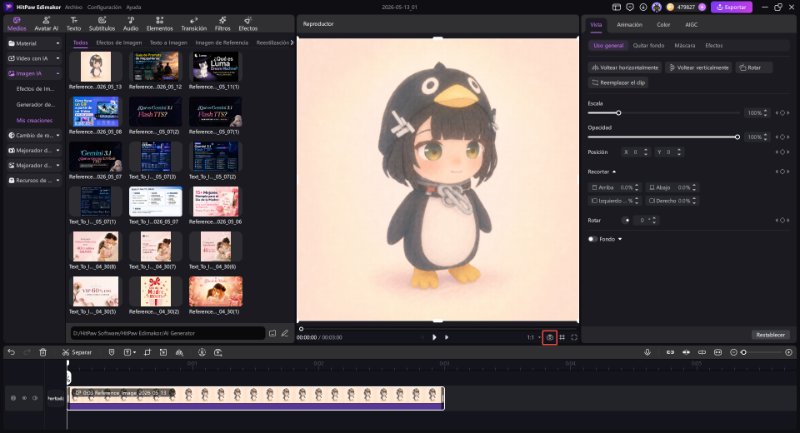The width and height of the screenshot is (800, 433).
Task: Open the Transición section
Action: pyautogui.click(x=194, y=24)
